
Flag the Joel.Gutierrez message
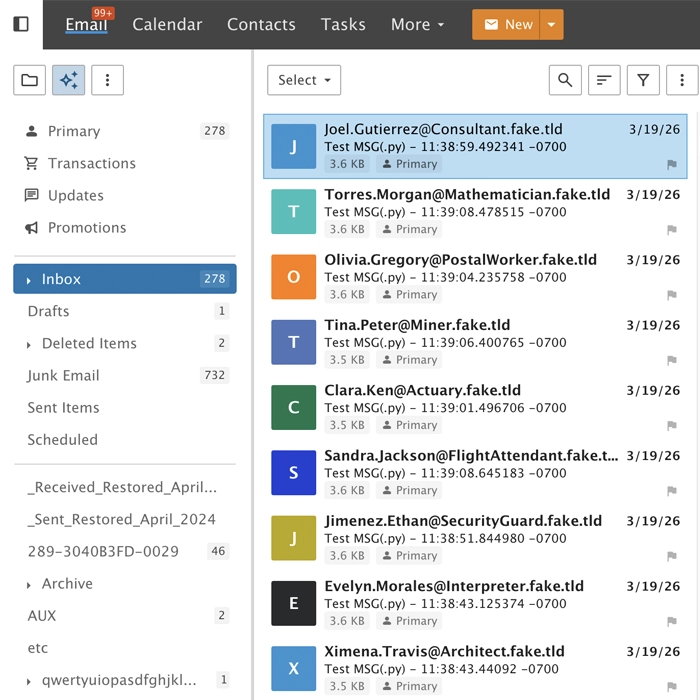(x=671, y=164)
